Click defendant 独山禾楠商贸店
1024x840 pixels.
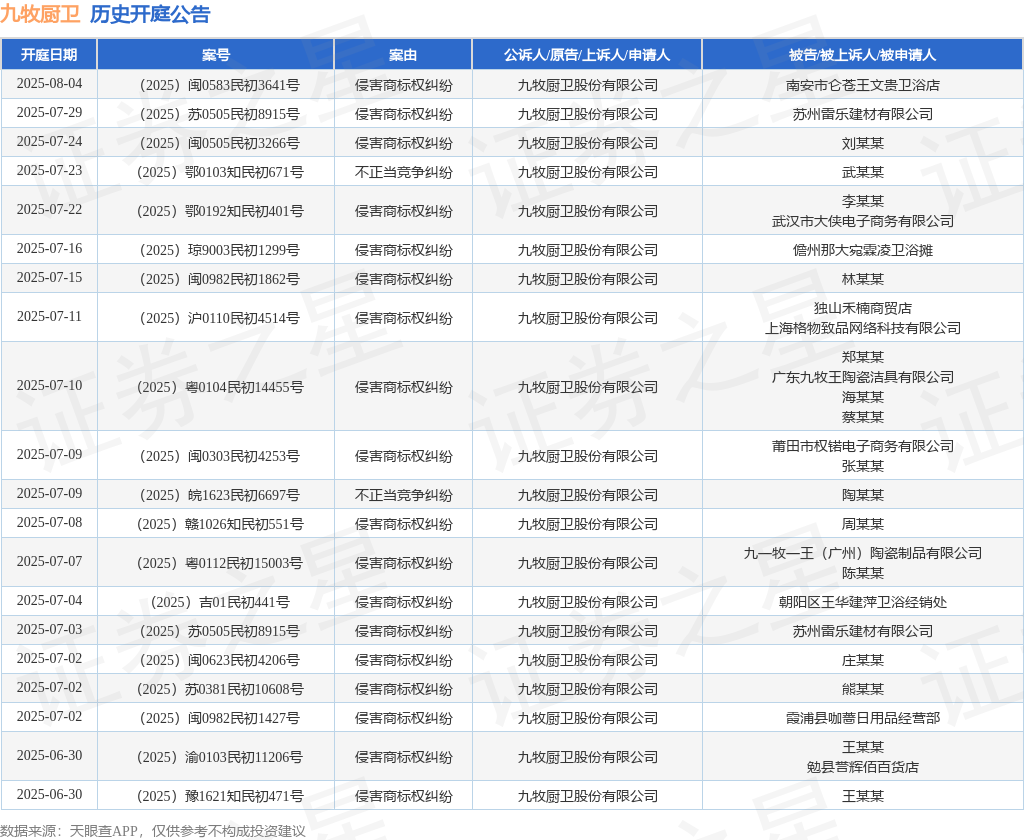point(863,308)
